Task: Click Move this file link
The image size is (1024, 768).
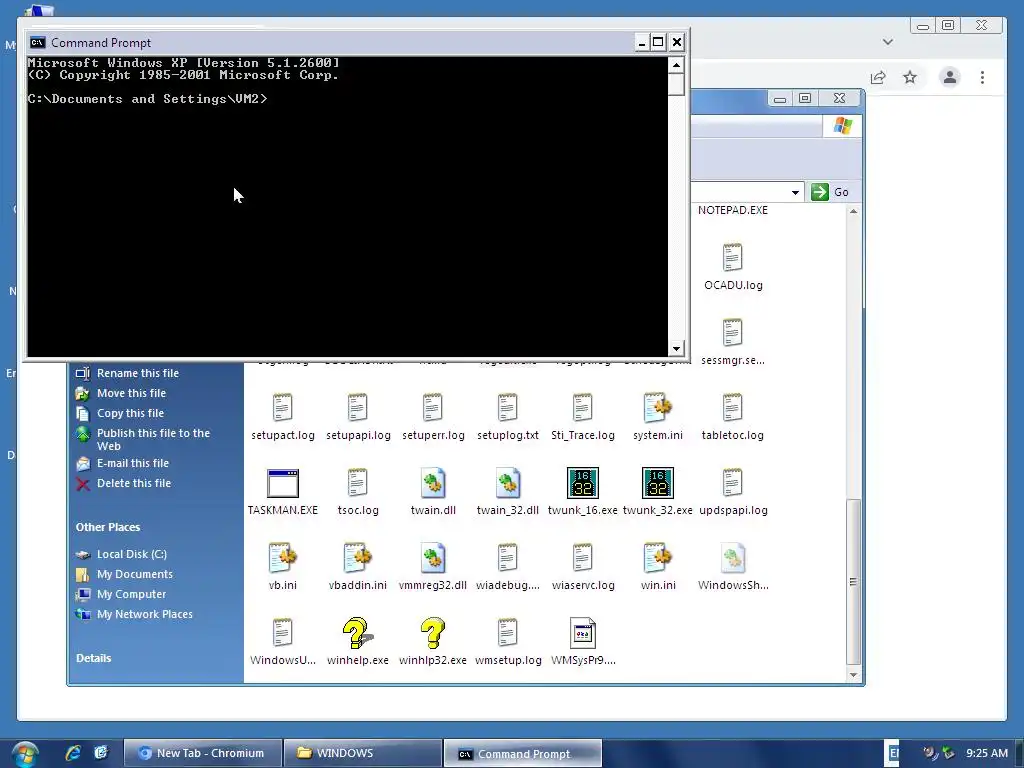Action: click(x=131, y=393)
